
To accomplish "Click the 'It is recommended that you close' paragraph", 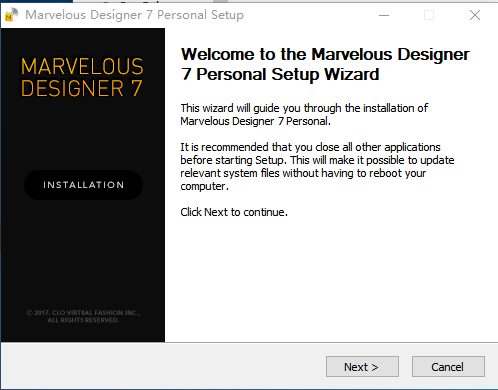I will tap(317, 166).
